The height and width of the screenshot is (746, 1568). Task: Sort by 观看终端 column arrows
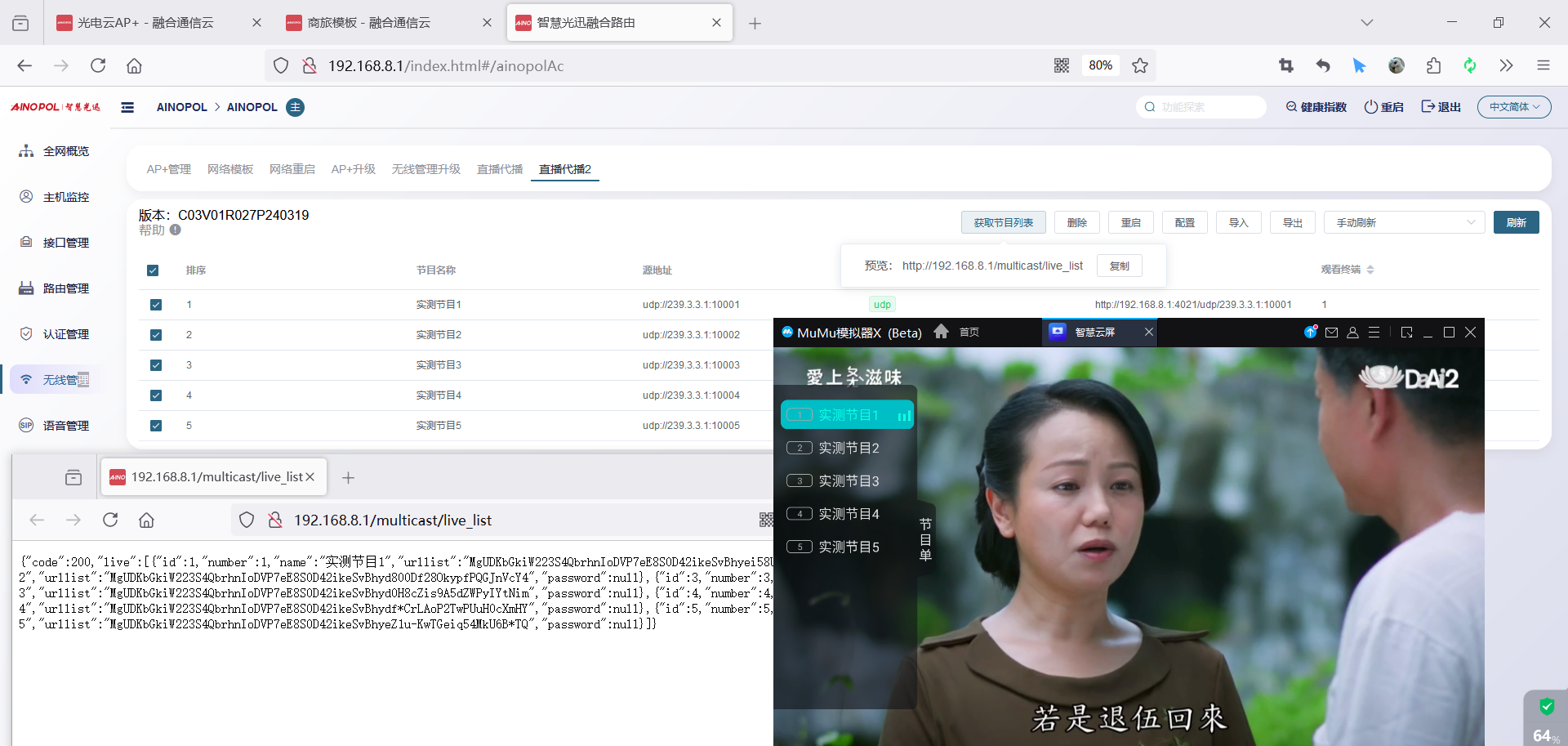click(x=1370, y=270)
